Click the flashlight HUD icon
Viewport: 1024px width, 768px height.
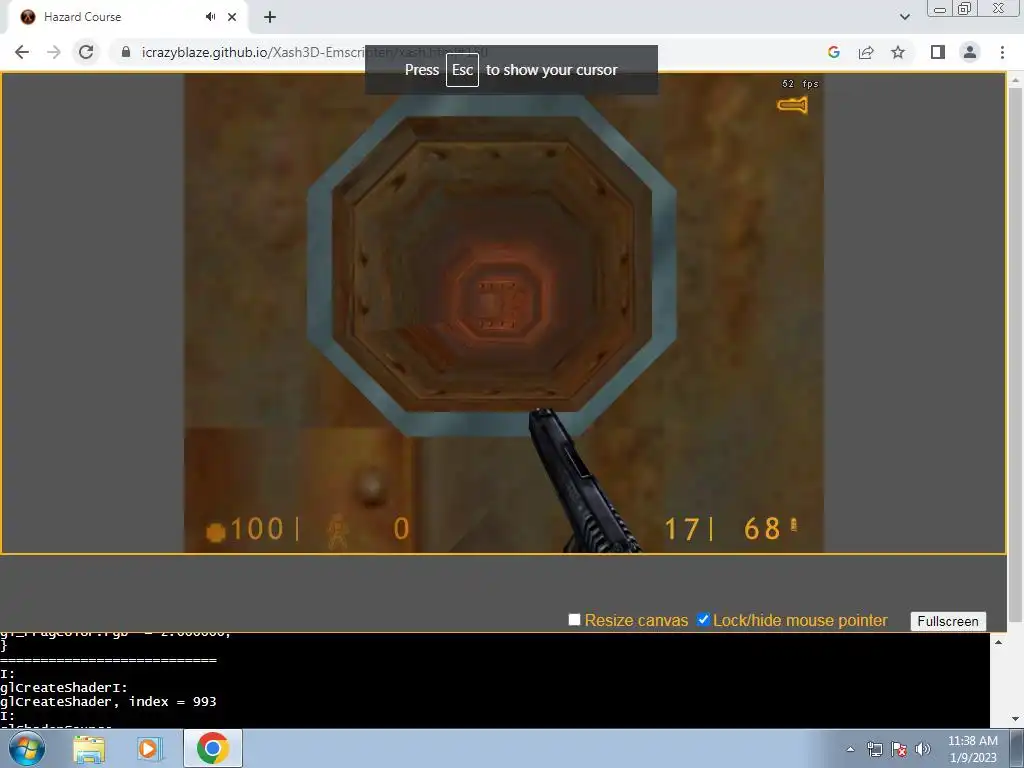(x=792, y=105)
